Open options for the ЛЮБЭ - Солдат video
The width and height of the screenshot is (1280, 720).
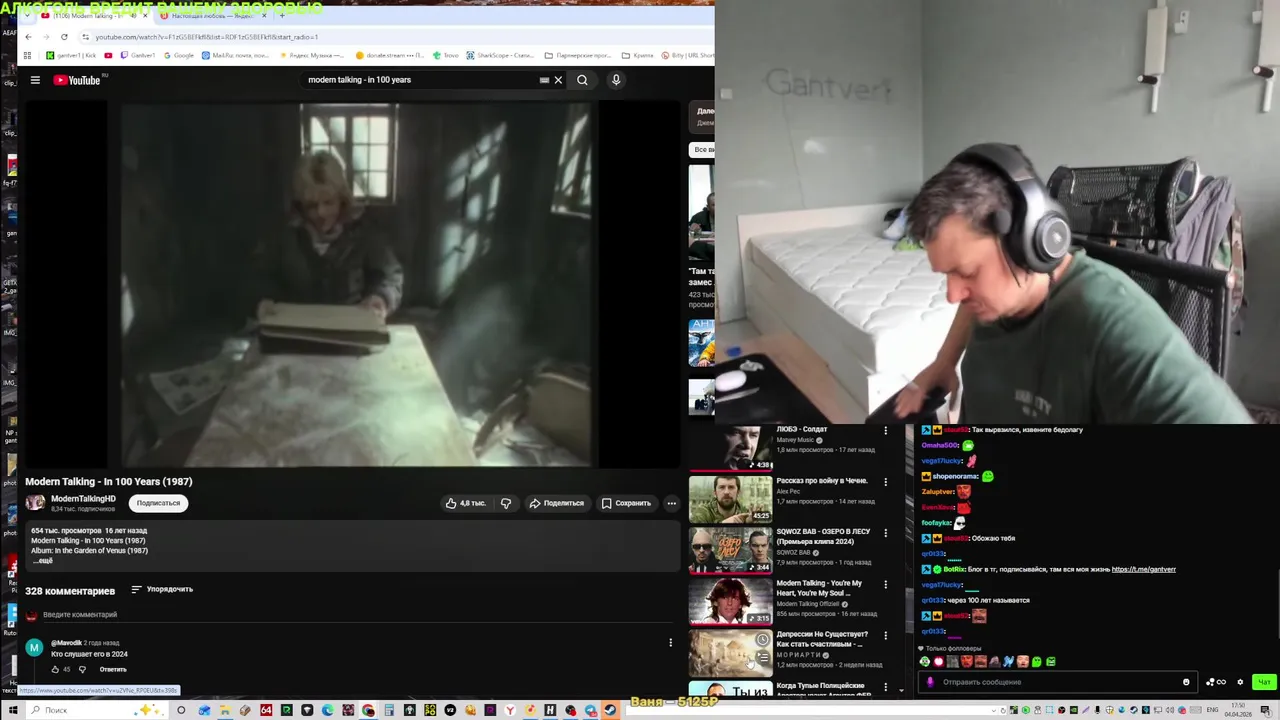[x=885, y=431]
